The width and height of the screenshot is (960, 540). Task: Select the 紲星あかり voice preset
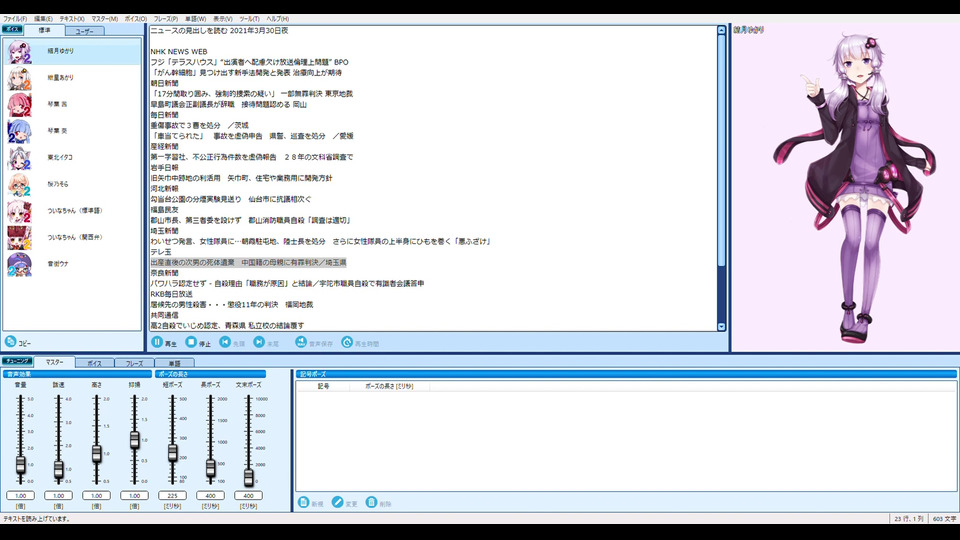click(x=72, y=78)
